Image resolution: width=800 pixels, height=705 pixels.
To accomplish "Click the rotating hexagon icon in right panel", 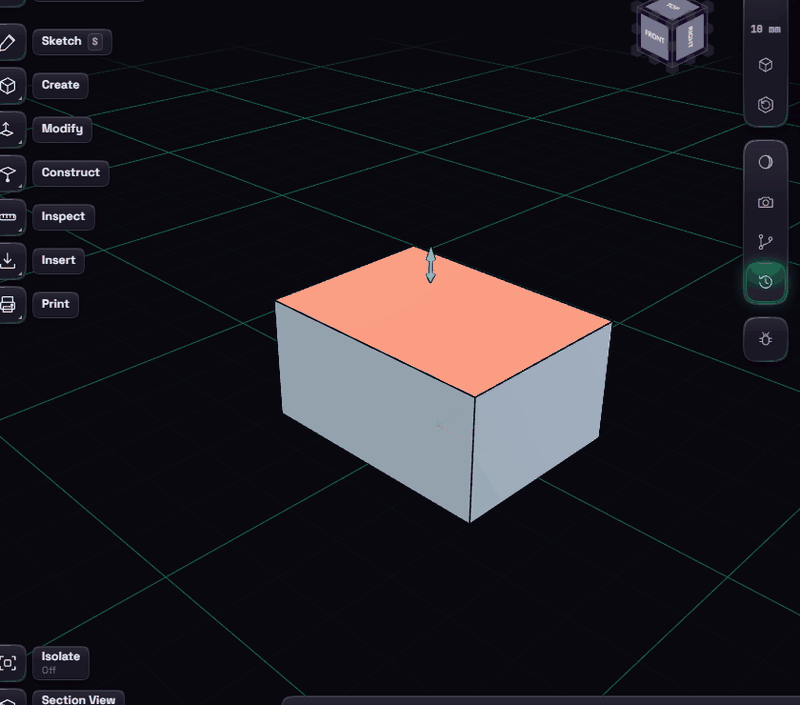I will coord(765,105).
